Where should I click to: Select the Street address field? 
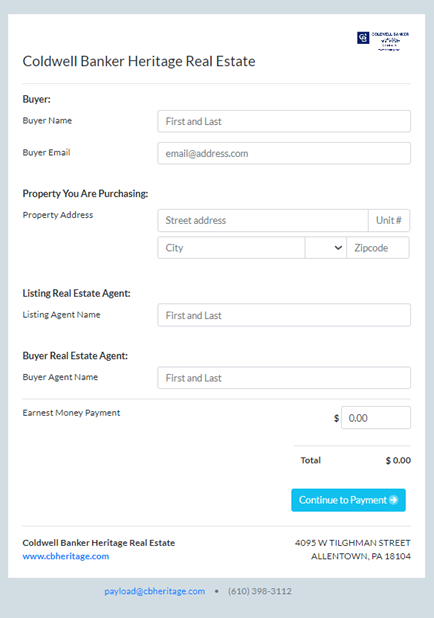[263, 220]
